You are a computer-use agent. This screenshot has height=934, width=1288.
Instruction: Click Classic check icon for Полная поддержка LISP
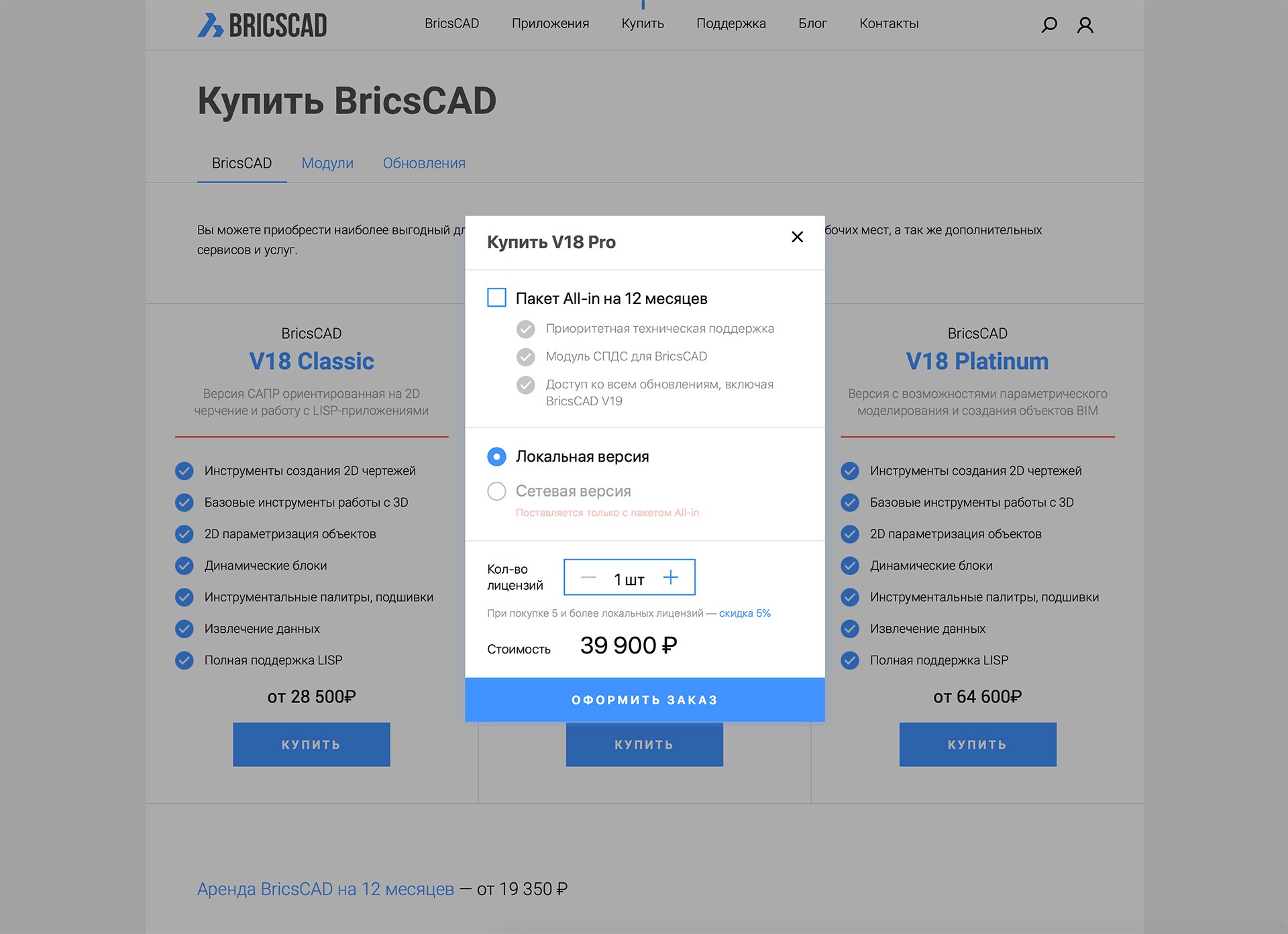pos(184,660)
